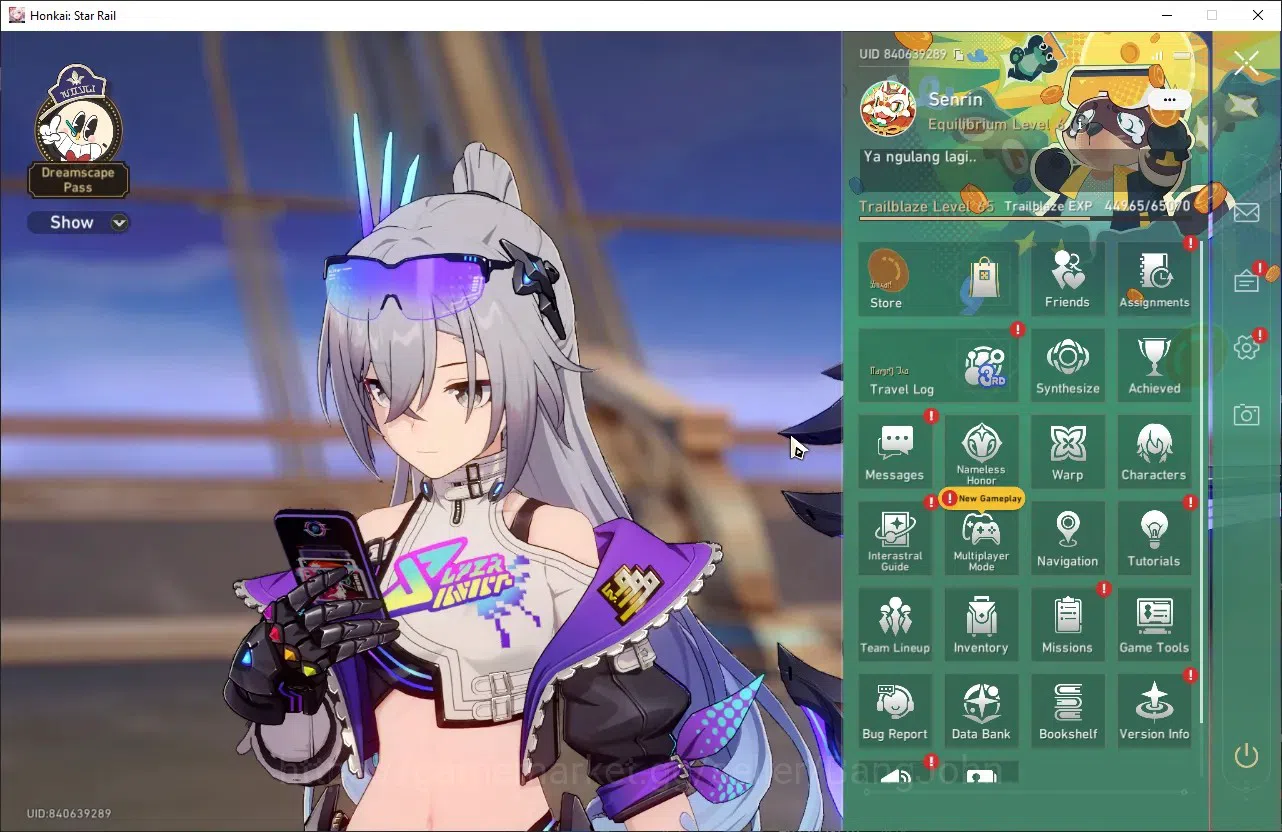The width and height of the screenshot is (1282, 832).
Task: Click the Trailblaze EXP progress bar
Action: coord(1025,218)
